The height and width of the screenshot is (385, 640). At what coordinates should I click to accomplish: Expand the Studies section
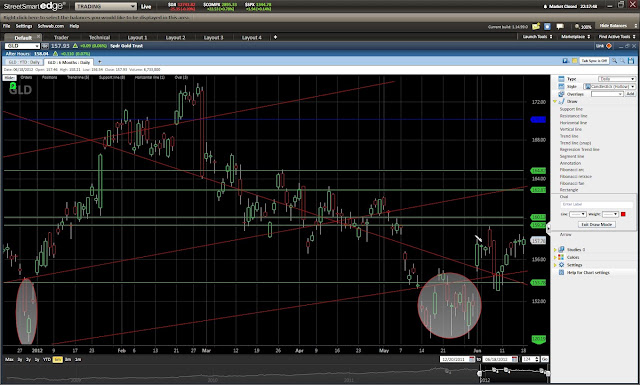(555, 249)
